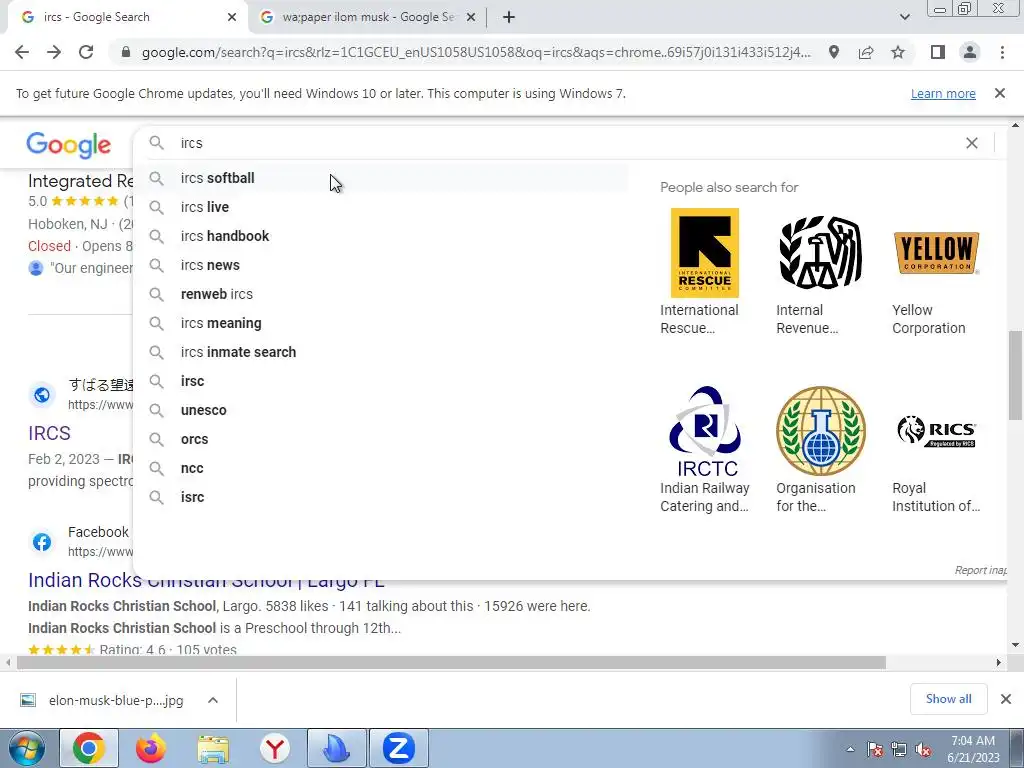Image resolution: width=1024 pixels, height=768 pixels.
Task: Click the muted volume tray icon
Action: point(923,749)
